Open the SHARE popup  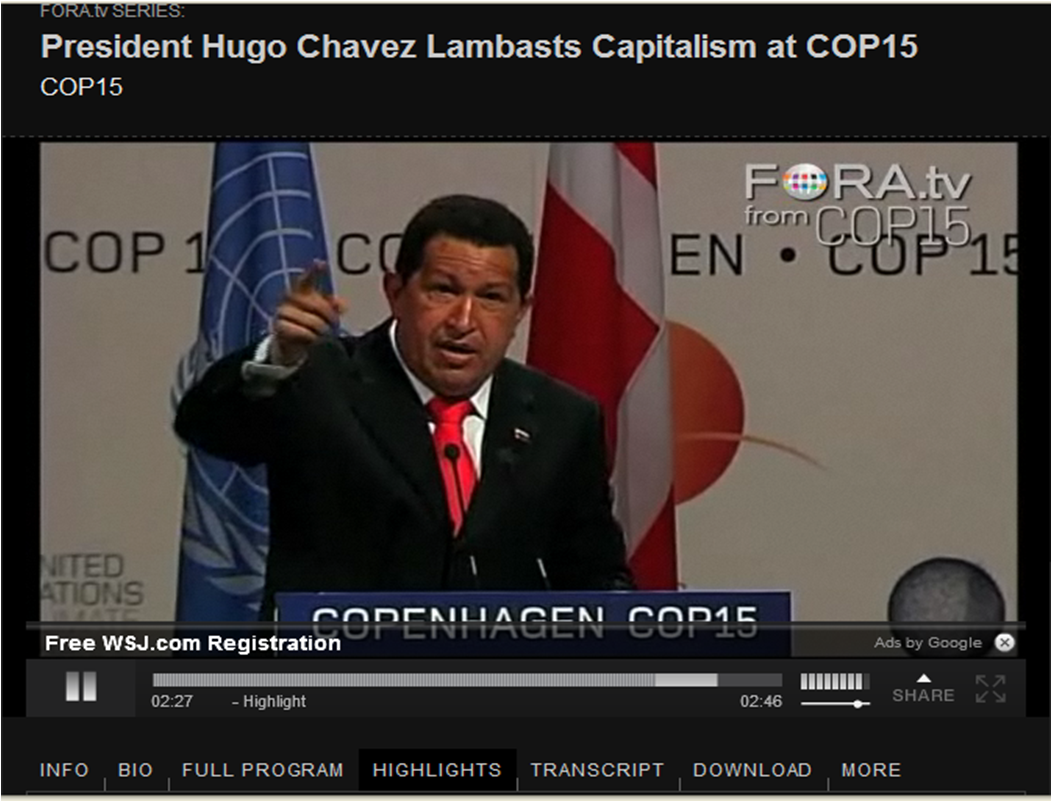click(923, 689)
